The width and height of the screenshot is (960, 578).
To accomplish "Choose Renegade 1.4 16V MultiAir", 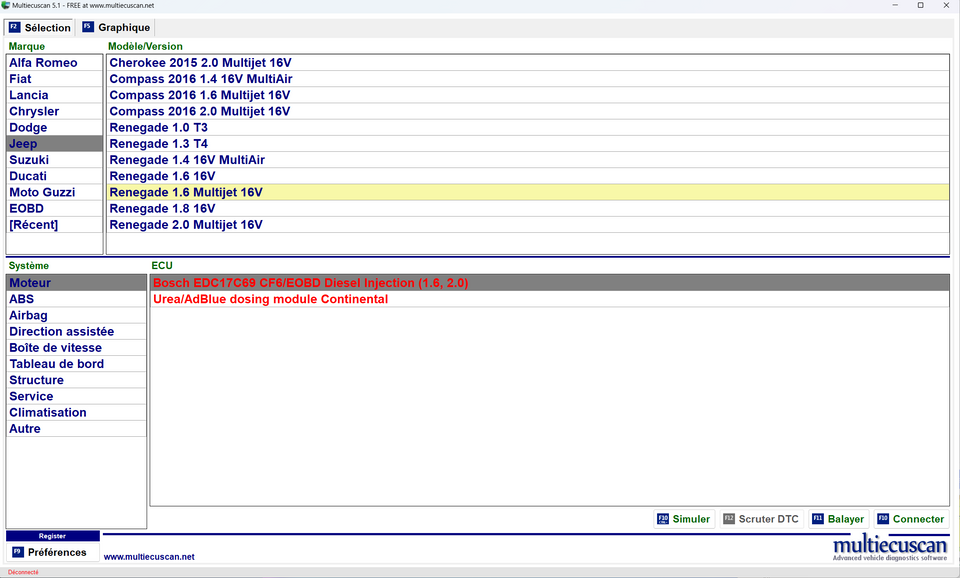I will [528, 160].
